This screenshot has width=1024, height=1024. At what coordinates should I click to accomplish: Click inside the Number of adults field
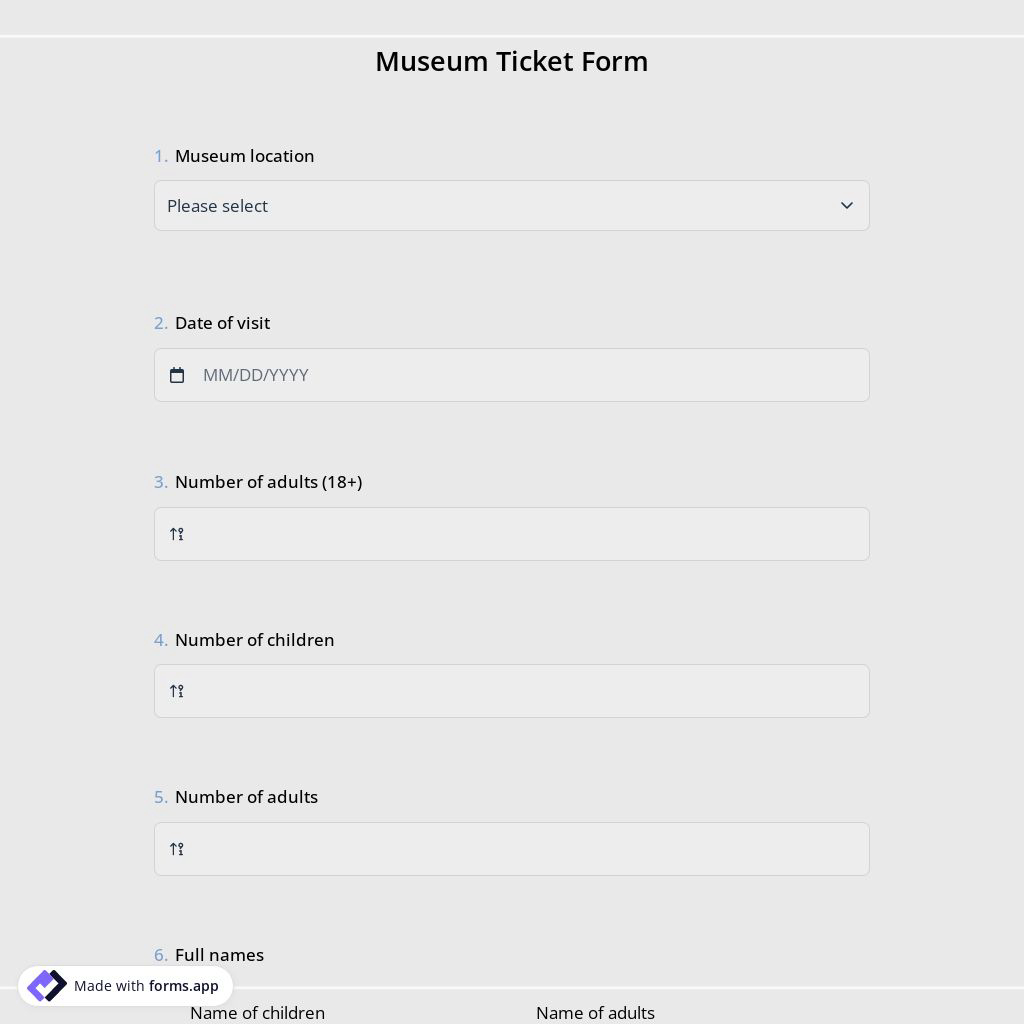[x=512, y=849]
